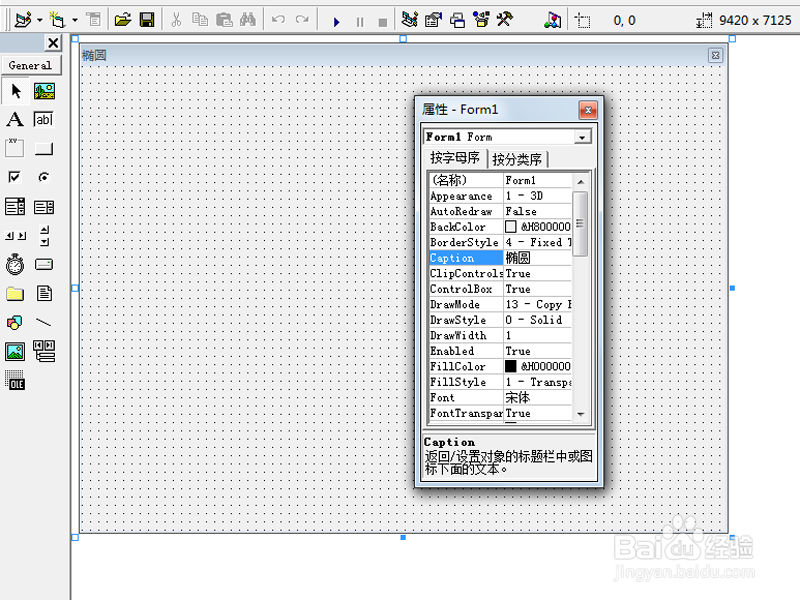Screen dimensions: 800x600
Task: Save the project with the floppy icon
Action: click(x=147, y=20)
